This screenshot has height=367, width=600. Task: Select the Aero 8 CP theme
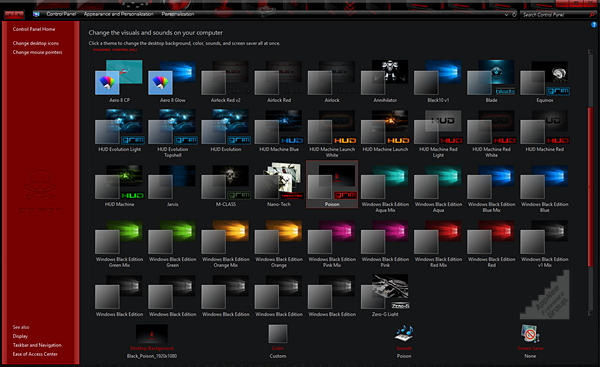119,81
